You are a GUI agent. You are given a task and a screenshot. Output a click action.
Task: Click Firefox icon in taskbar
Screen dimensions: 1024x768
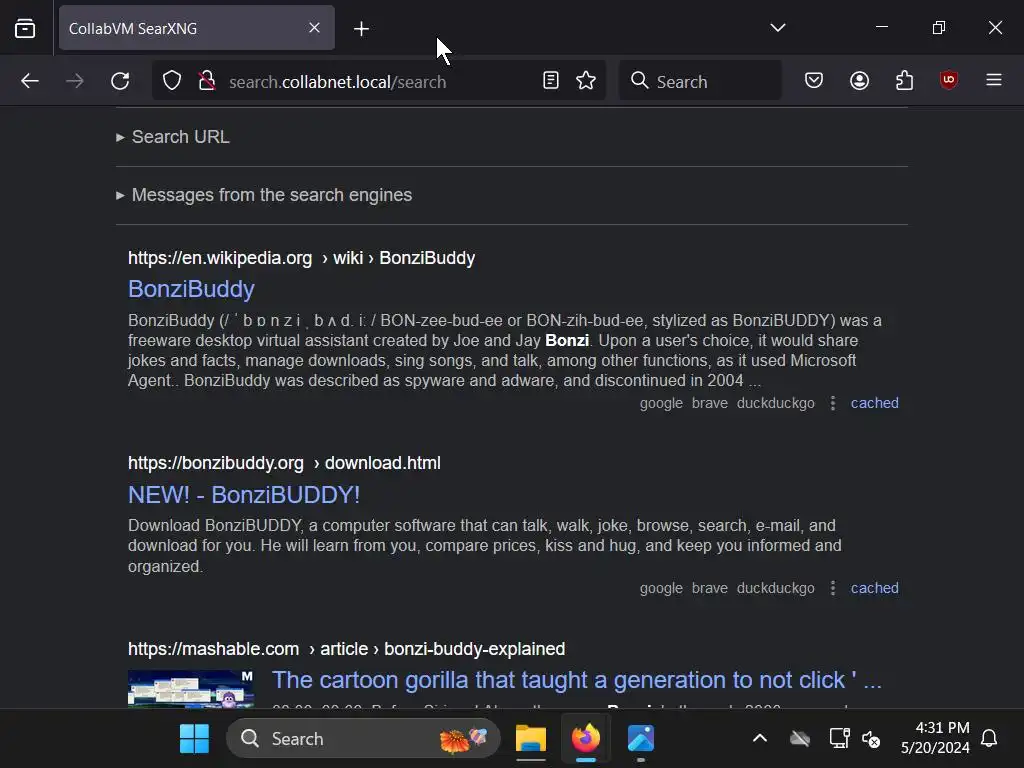(586, 739)
